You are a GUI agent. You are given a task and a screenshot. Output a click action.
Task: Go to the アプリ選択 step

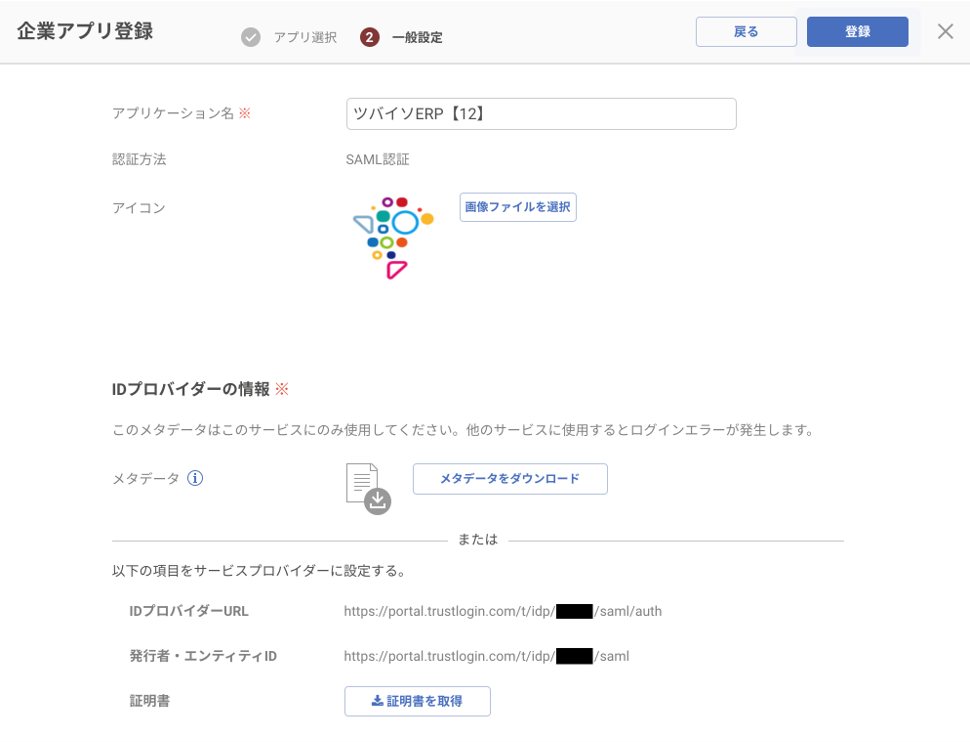(x=305, y=38)
